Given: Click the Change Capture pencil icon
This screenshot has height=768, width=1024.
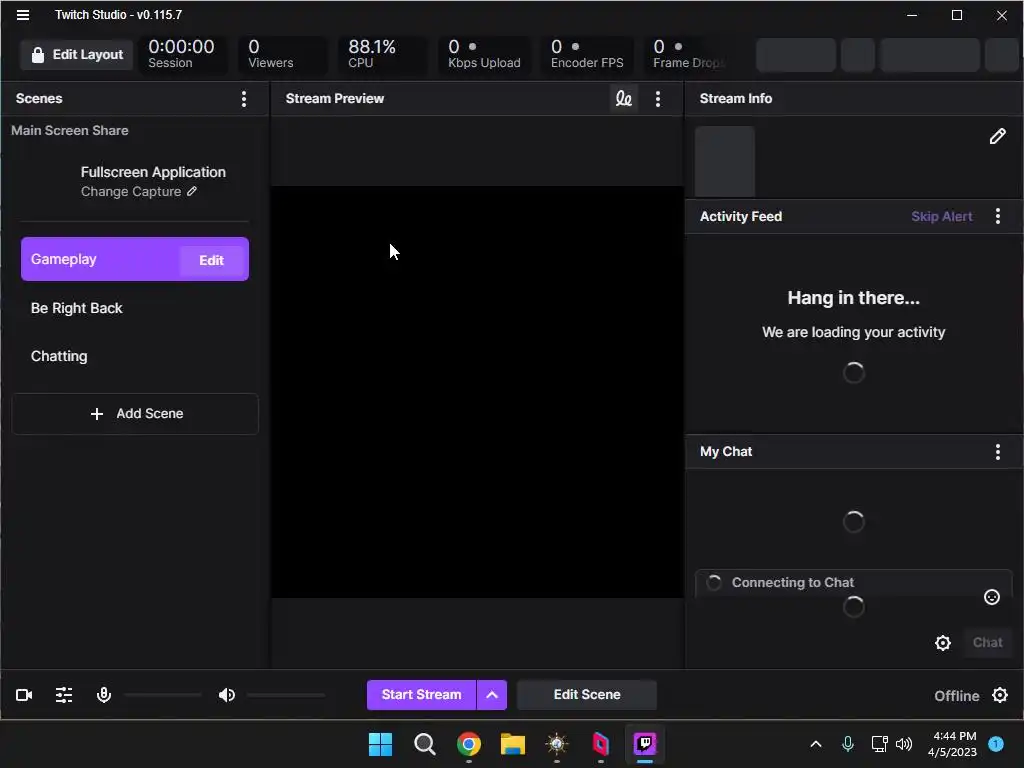Looking at the screenshot, I should (x=192, y=191).
